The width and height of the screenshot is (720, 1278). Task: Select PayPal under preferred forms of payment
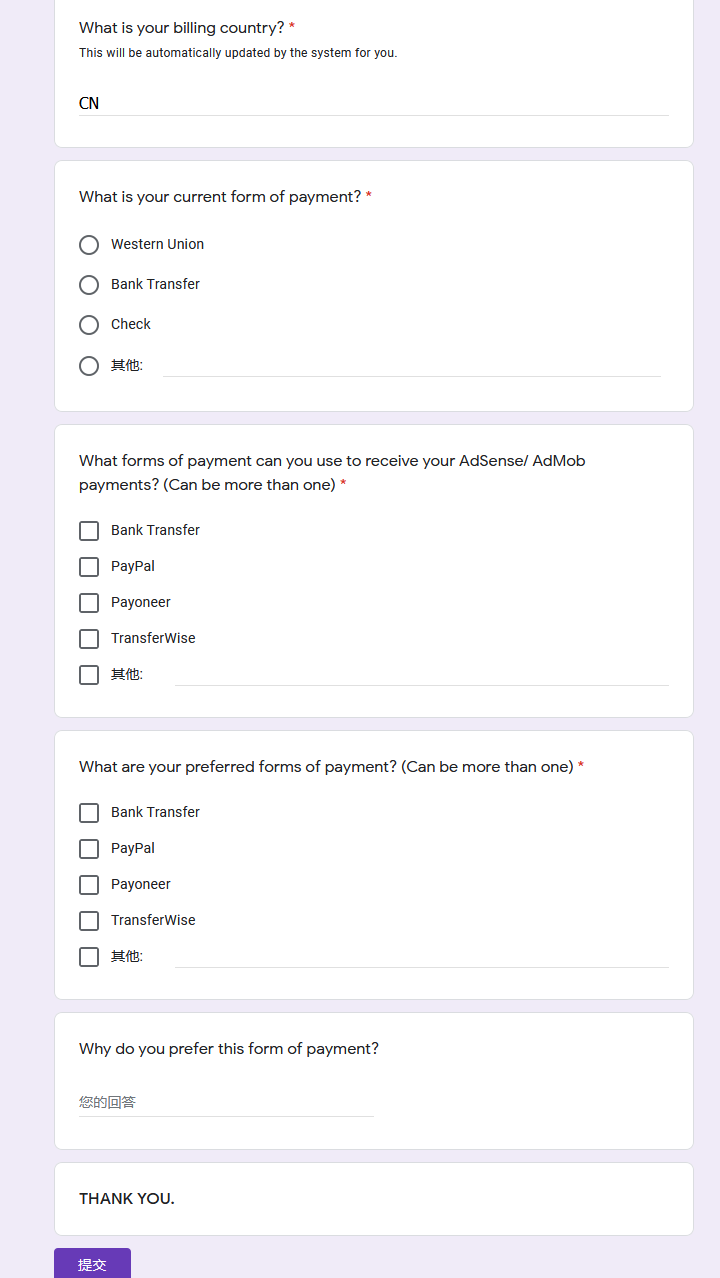coord(89,849)
